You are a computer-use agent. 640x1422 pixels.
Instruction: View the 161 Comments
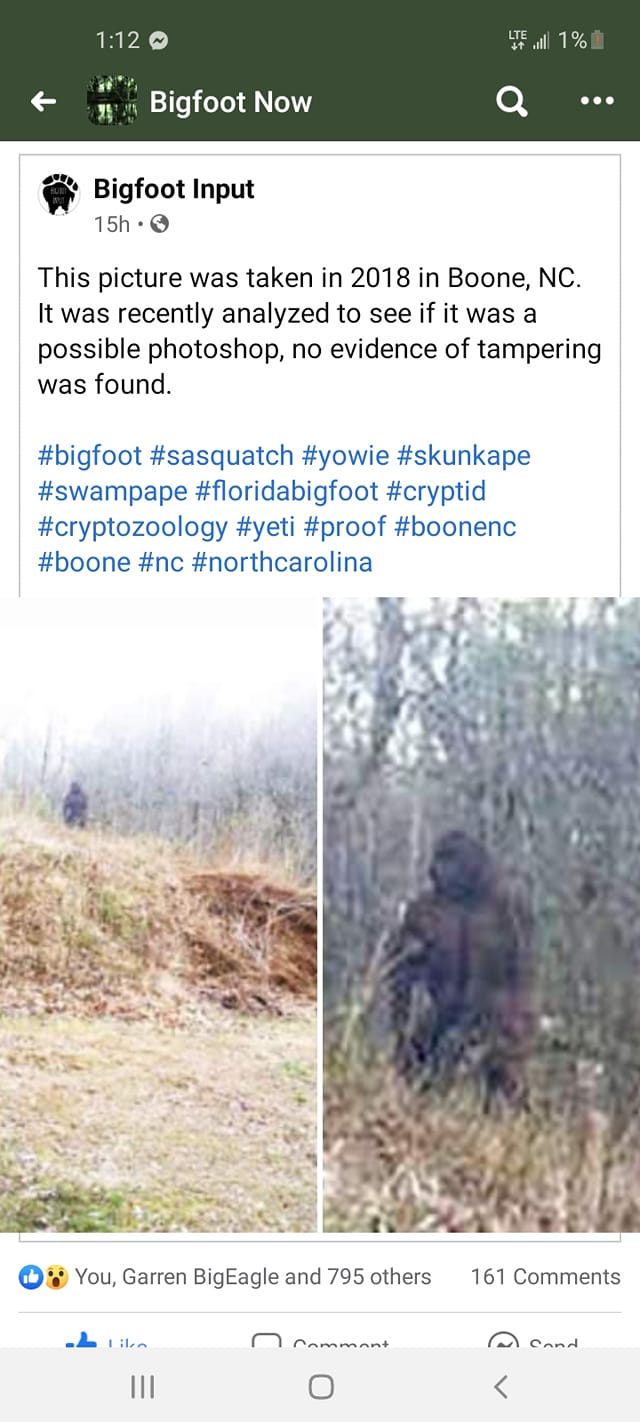pyautogui.click(x=545, y=1277)
